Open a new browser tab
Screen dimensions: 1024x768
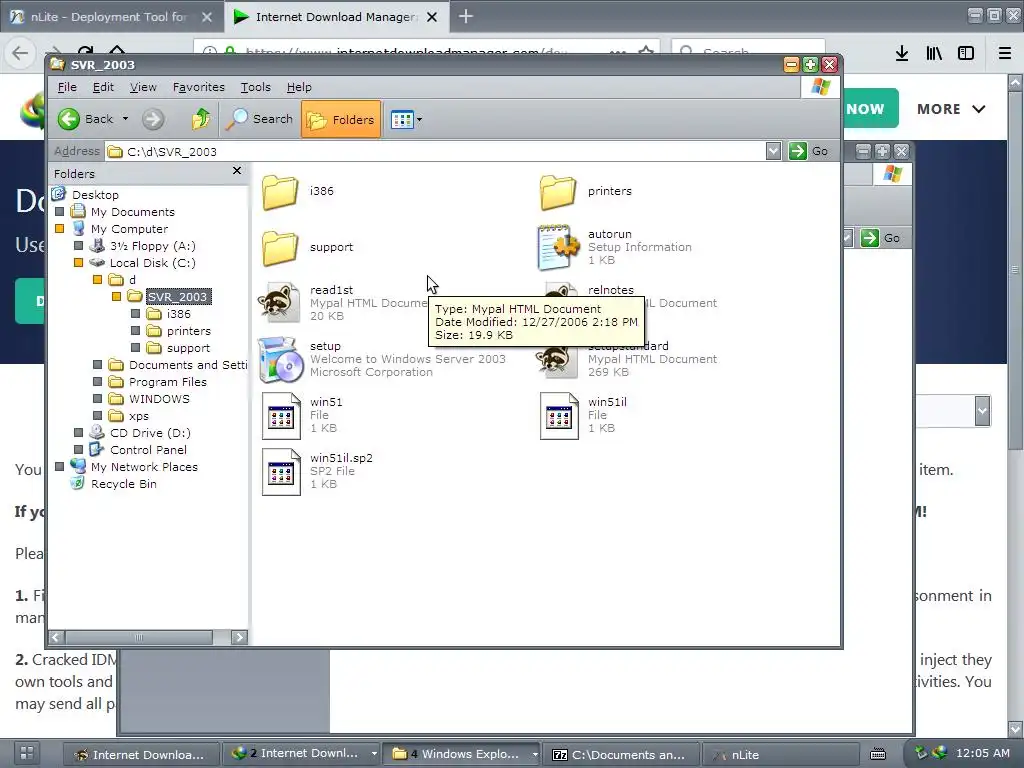pos(466,16)
